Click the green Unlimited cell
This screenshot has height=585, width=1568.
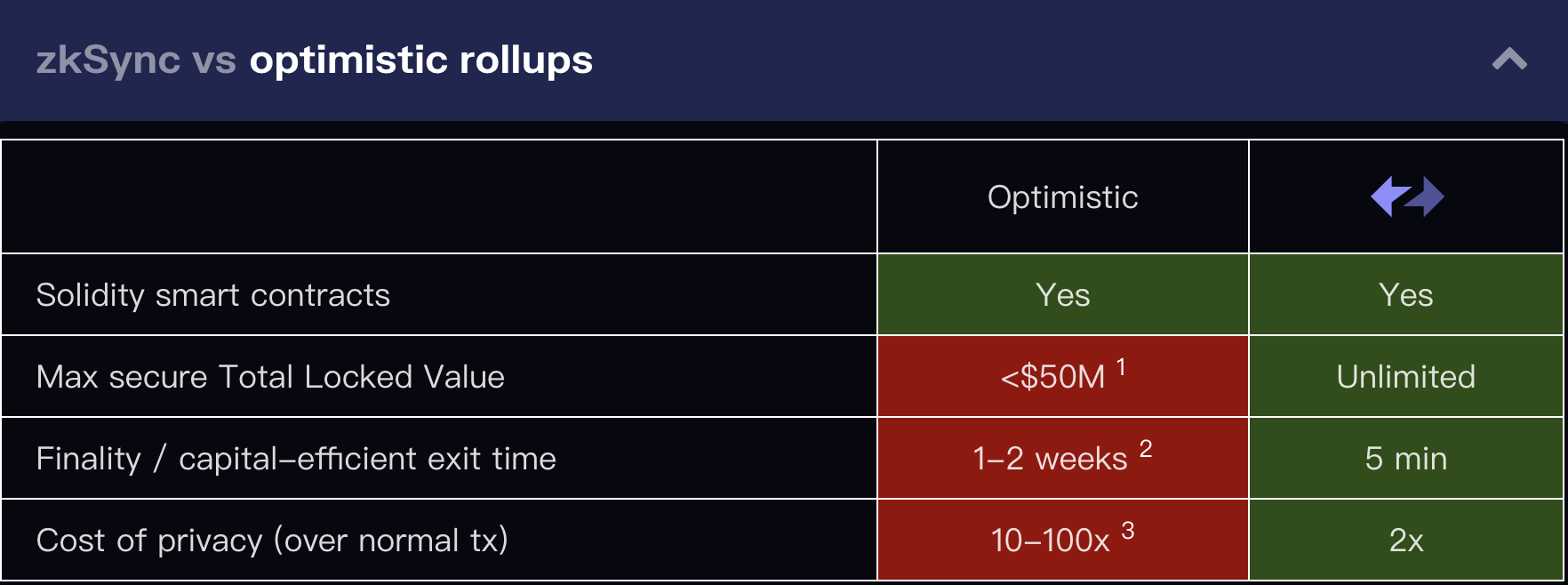[x=1405, y=377]
